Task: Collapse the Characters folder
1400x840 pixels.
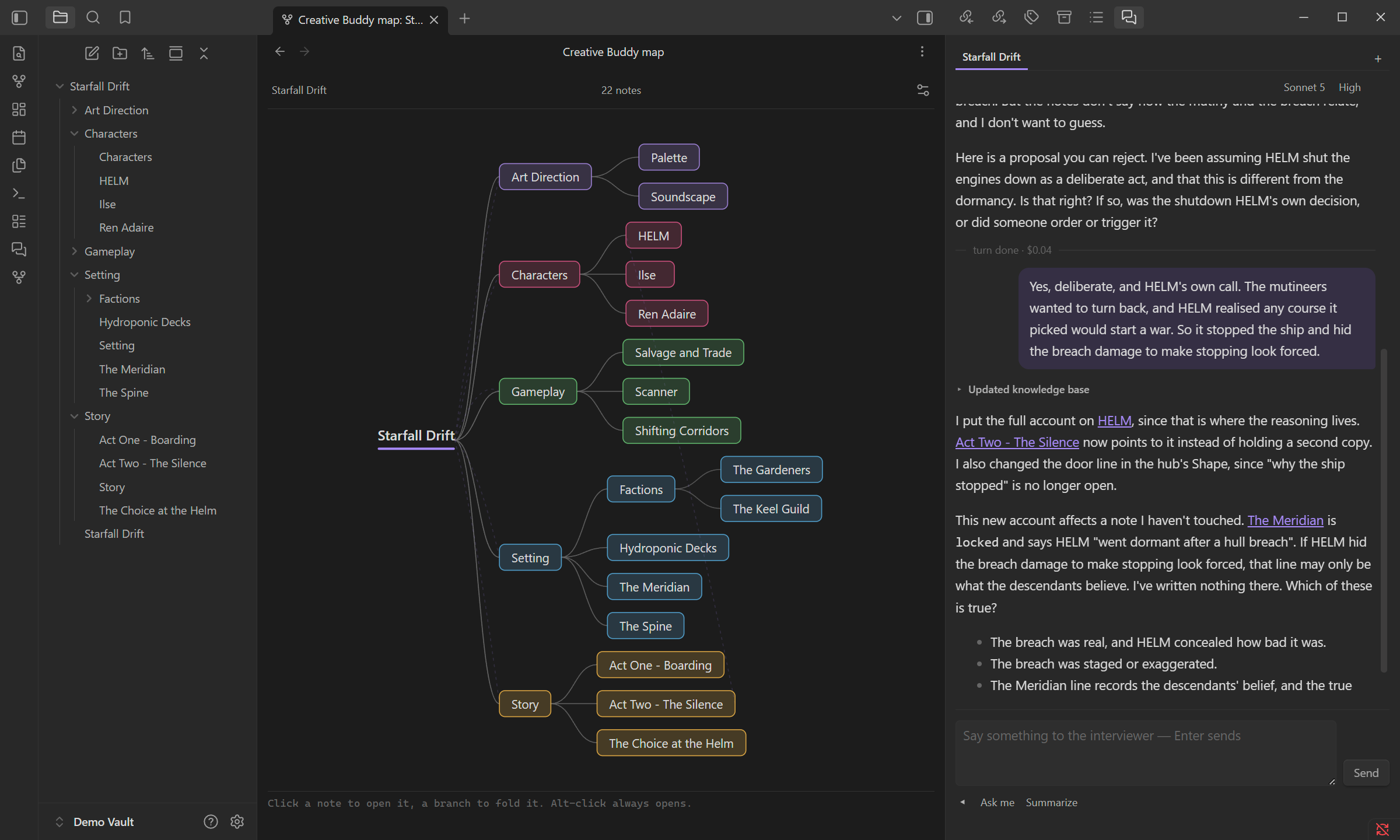Action: coord(74,134)
